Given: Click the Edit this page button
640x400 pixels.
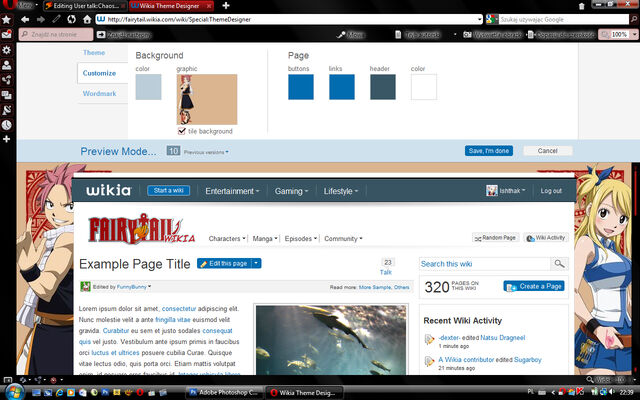Looking at the screenshot, I should (x=224, y=264).
